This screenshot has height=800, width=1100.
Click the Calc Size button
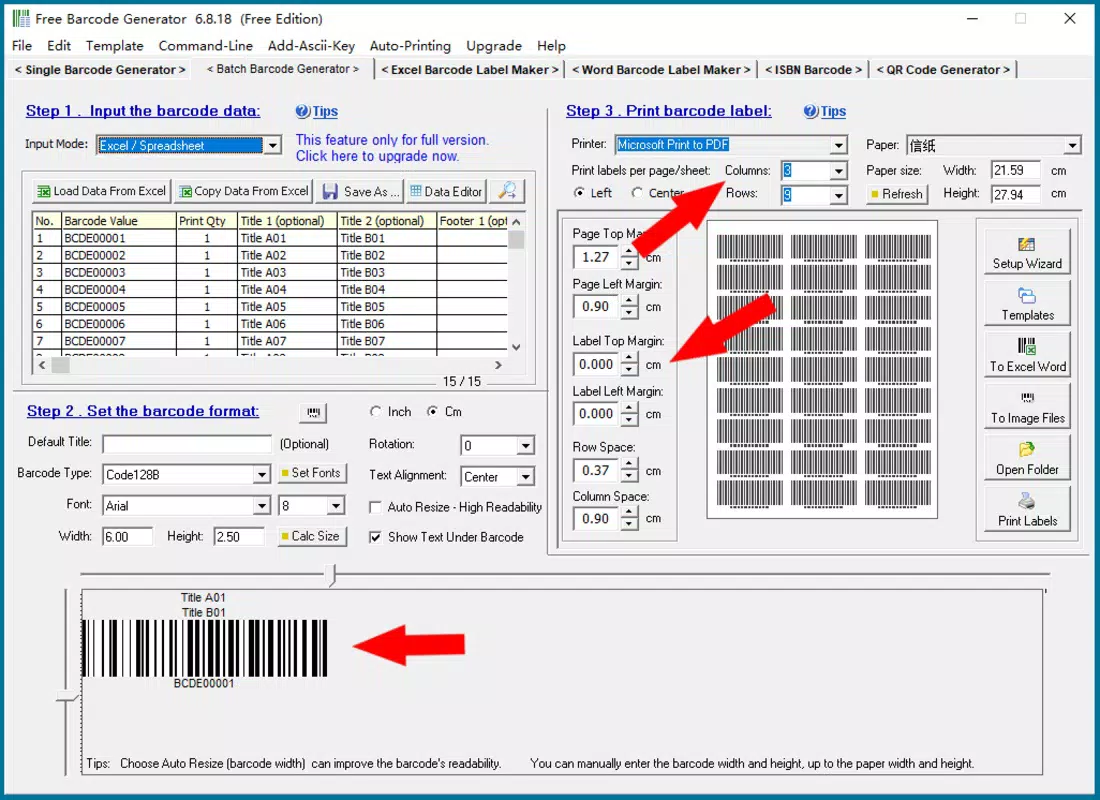click(311, 536)
